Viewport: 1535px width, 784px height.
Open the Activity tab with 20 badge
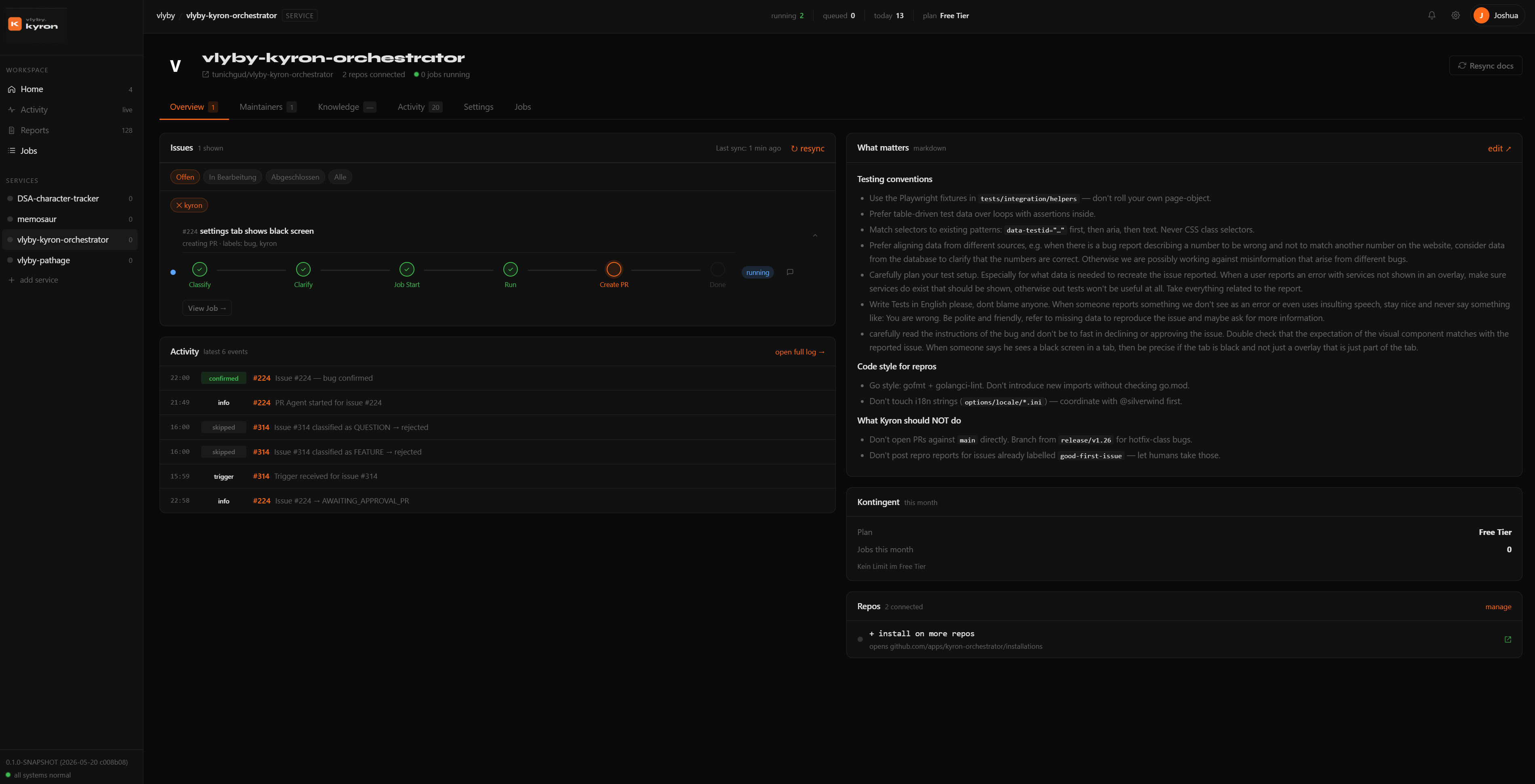[x=420, y=107]
